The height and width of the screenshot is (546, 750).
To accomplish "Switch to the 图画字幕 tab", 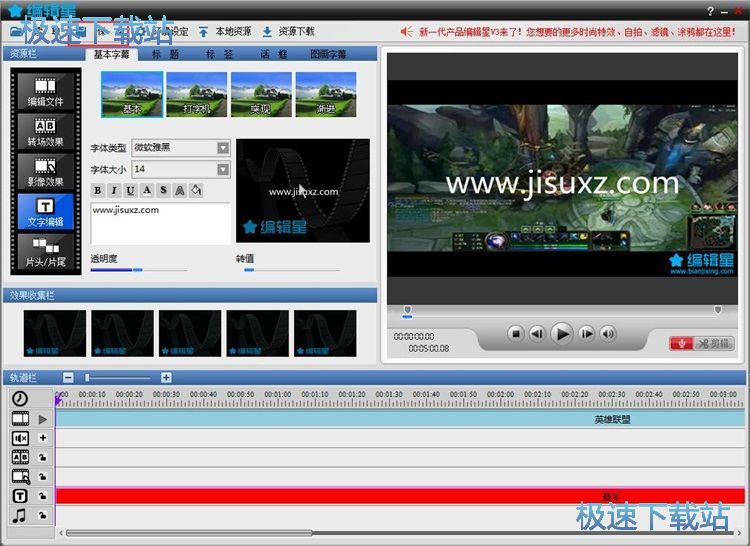I will pyautogui.click(x=328, y=54).
